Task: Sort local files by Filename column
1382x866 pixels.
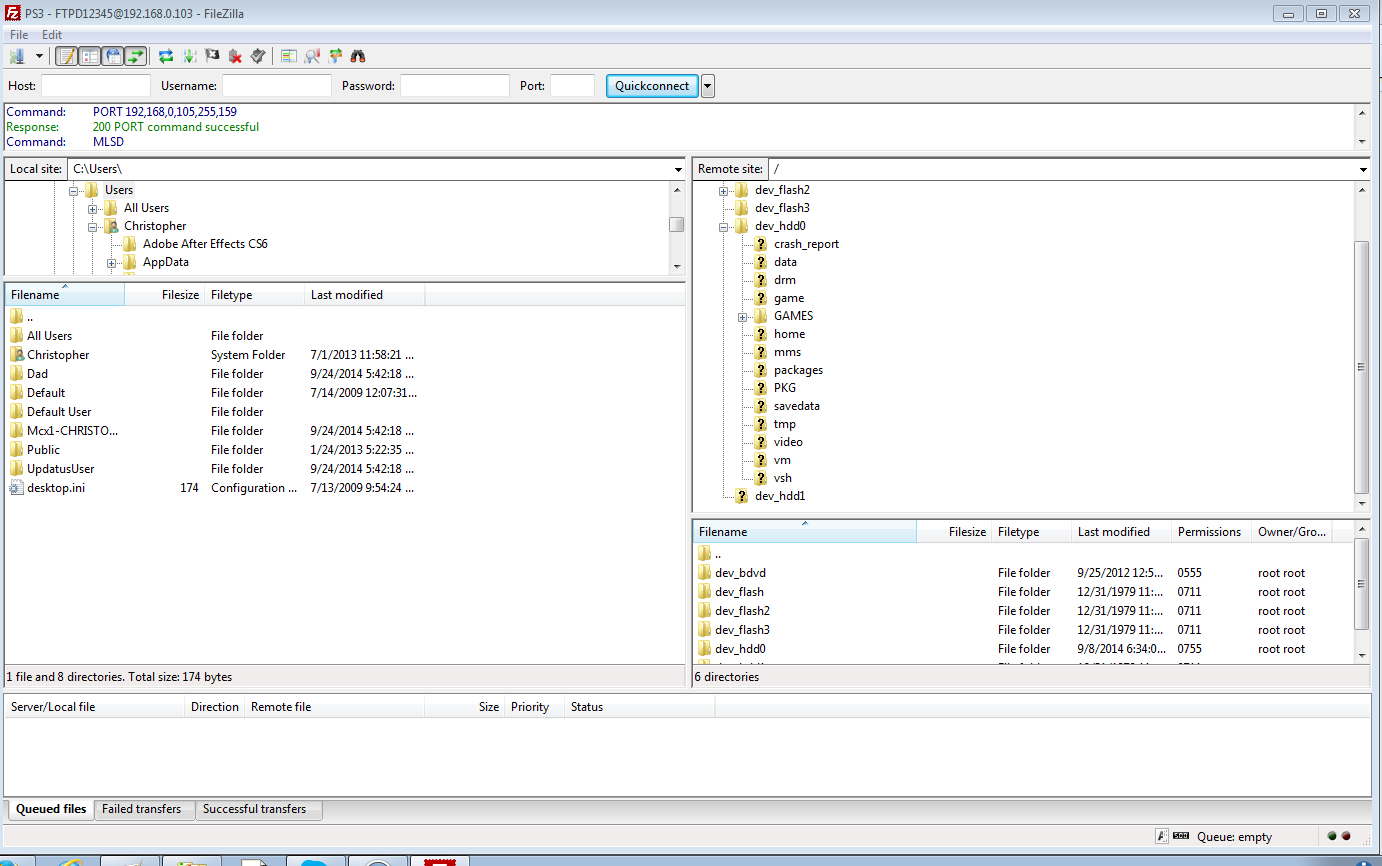Action: [64, 295]
